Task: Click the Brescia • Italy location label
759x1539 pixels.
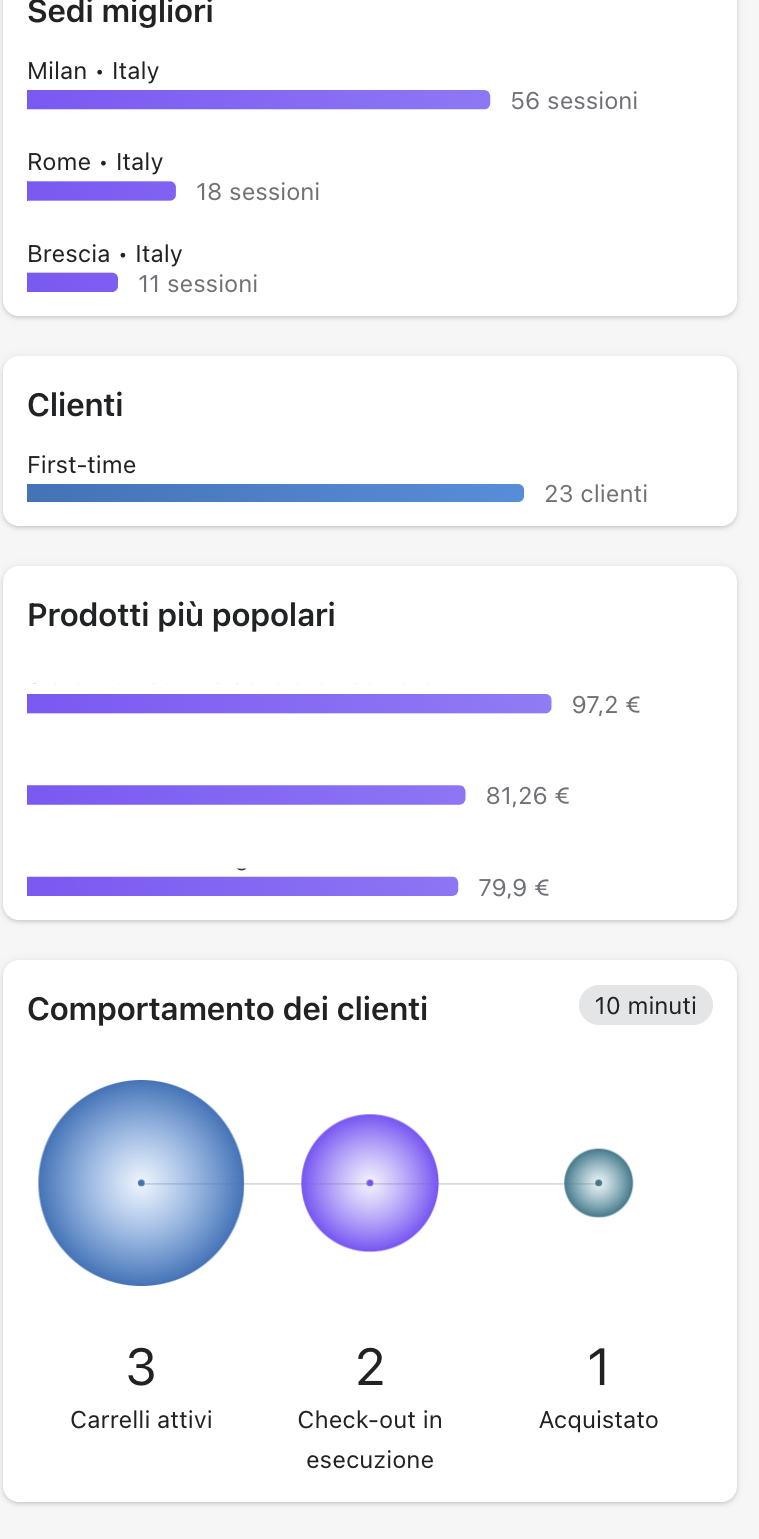Action: point(105,254)
